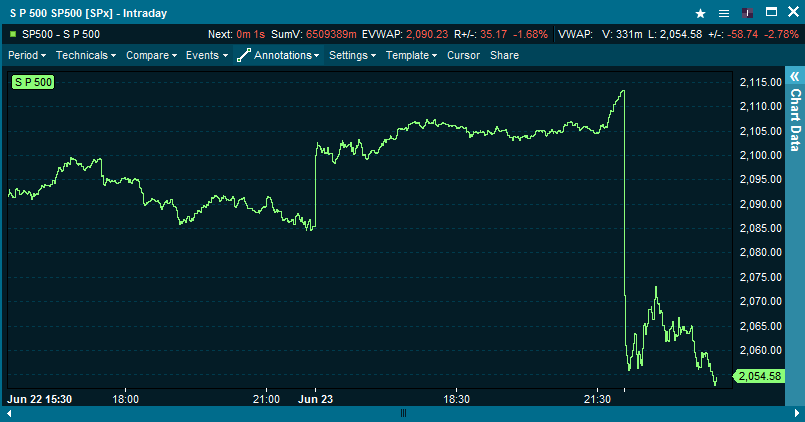Screen dimensions: 805x422
Task: Click scroll right arrow on bottom scrollbar
Action: point(797,413)
